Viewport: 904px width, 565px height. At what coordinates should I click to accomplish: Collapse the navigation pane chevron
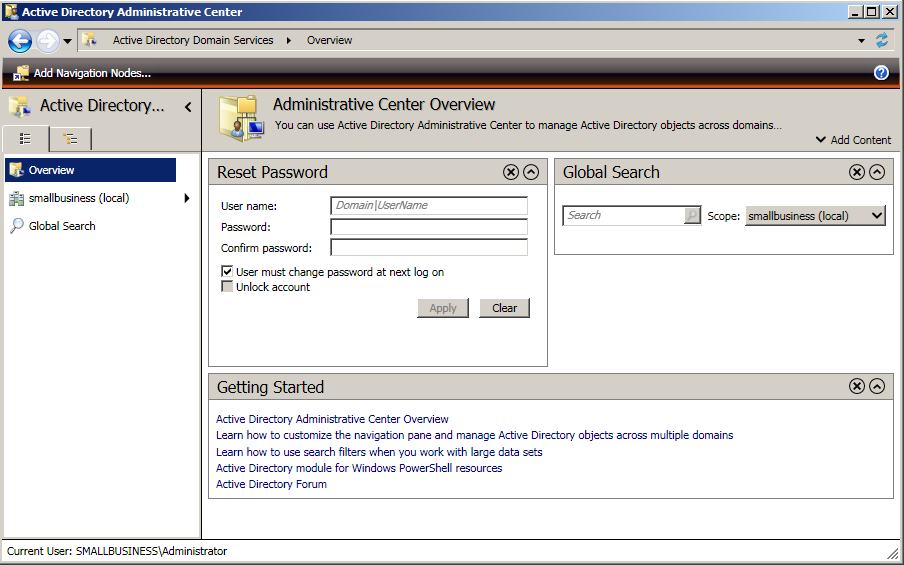pos(188,107)
